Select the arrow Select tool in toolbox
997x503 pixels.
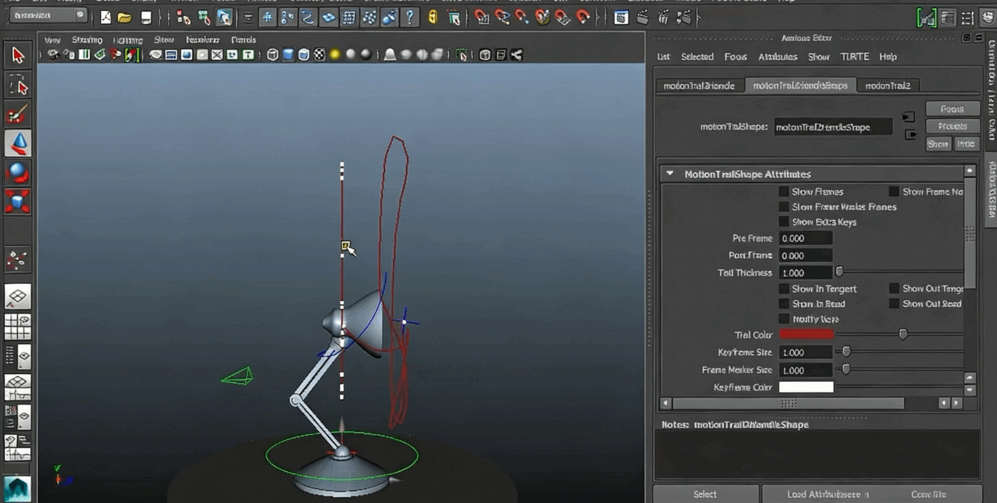pyautogui.click(x=17, y=56)
